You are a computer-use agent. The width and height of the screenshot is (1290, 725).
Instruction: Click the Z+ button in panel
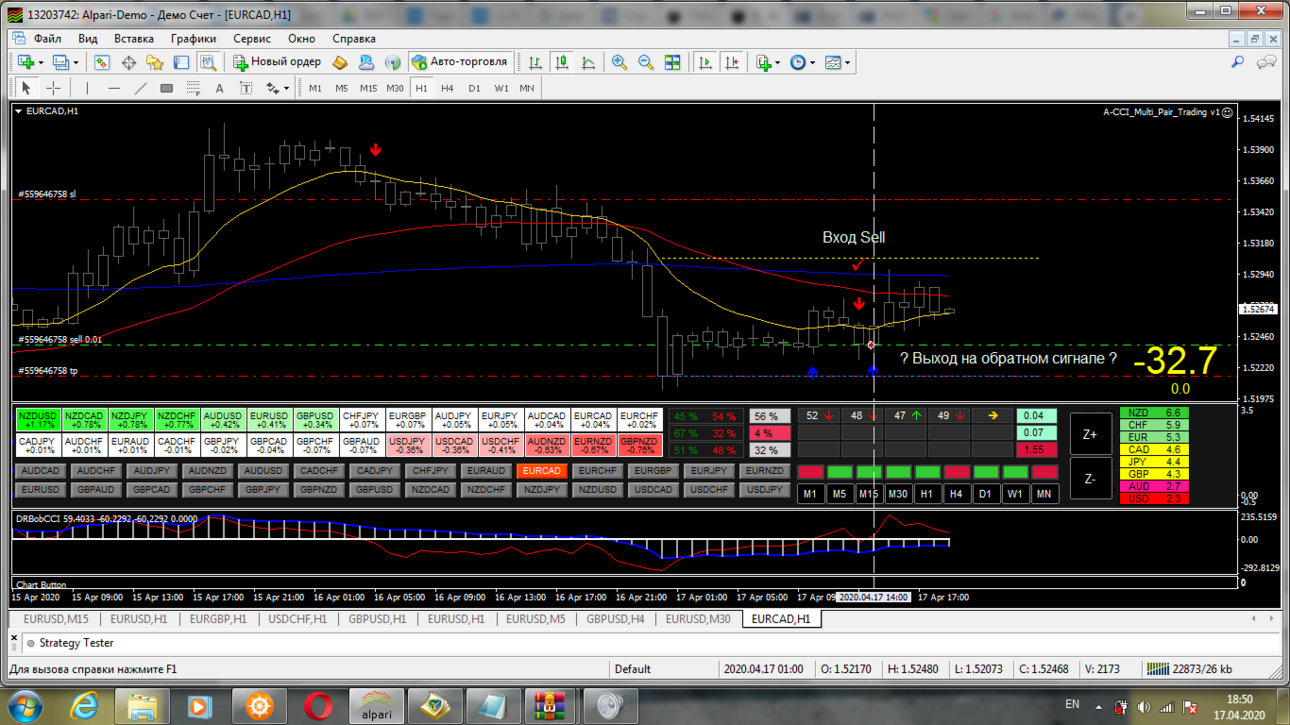[x=1090, y=434]
